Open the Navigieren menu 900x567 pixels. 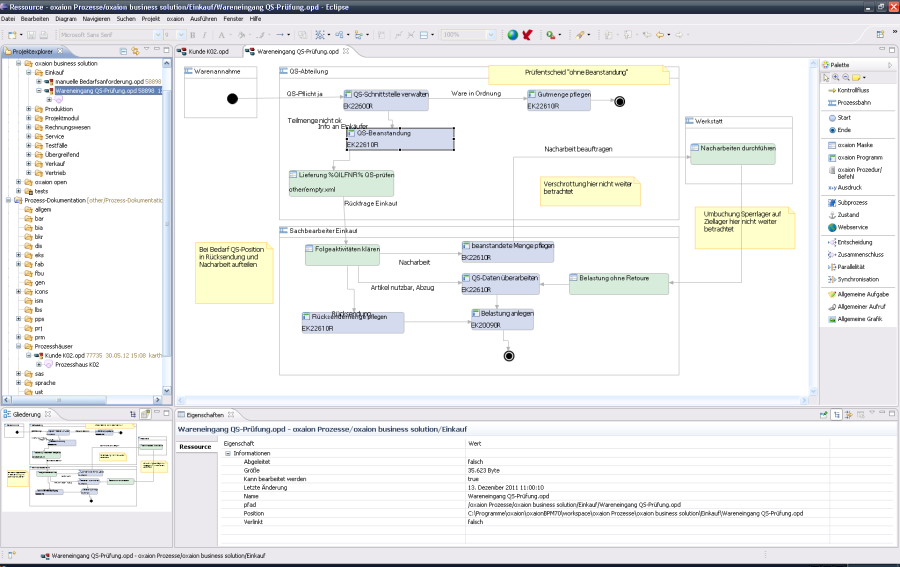pyautogui.click(x=96, y=19)
